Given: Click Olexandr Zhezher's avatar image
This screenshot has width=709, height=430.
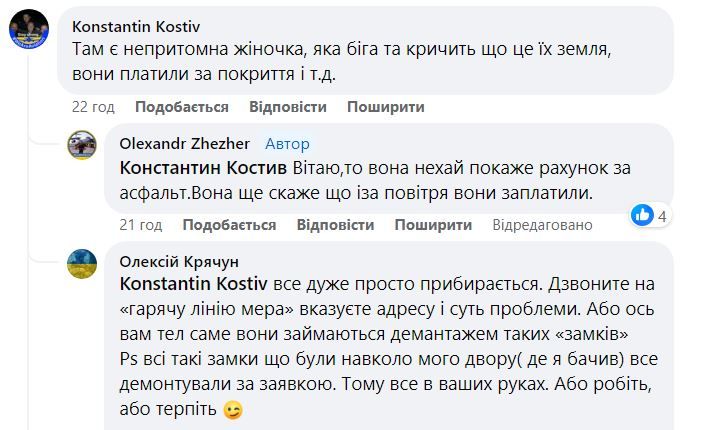Looking at the screenshot, I should [82, 146].
